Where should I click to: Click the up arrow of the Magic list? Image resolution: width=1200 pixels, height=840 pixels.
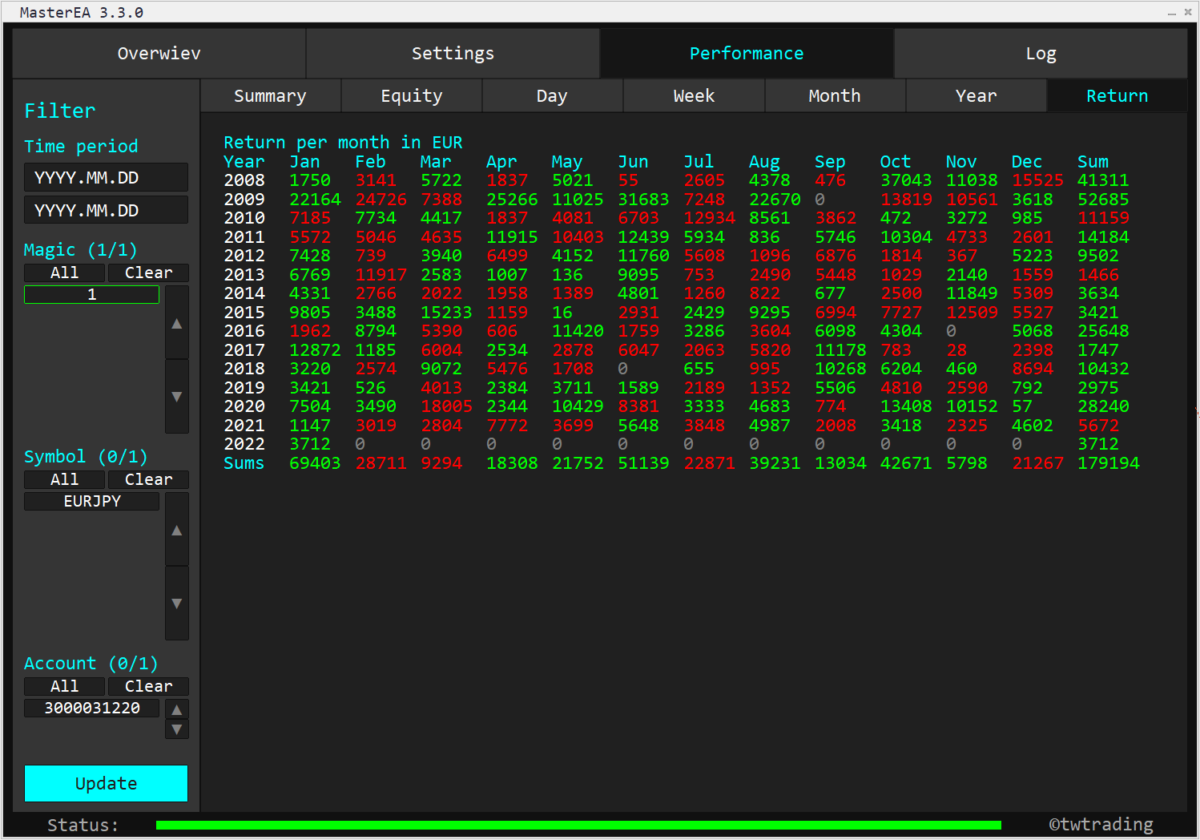[176, 323]
